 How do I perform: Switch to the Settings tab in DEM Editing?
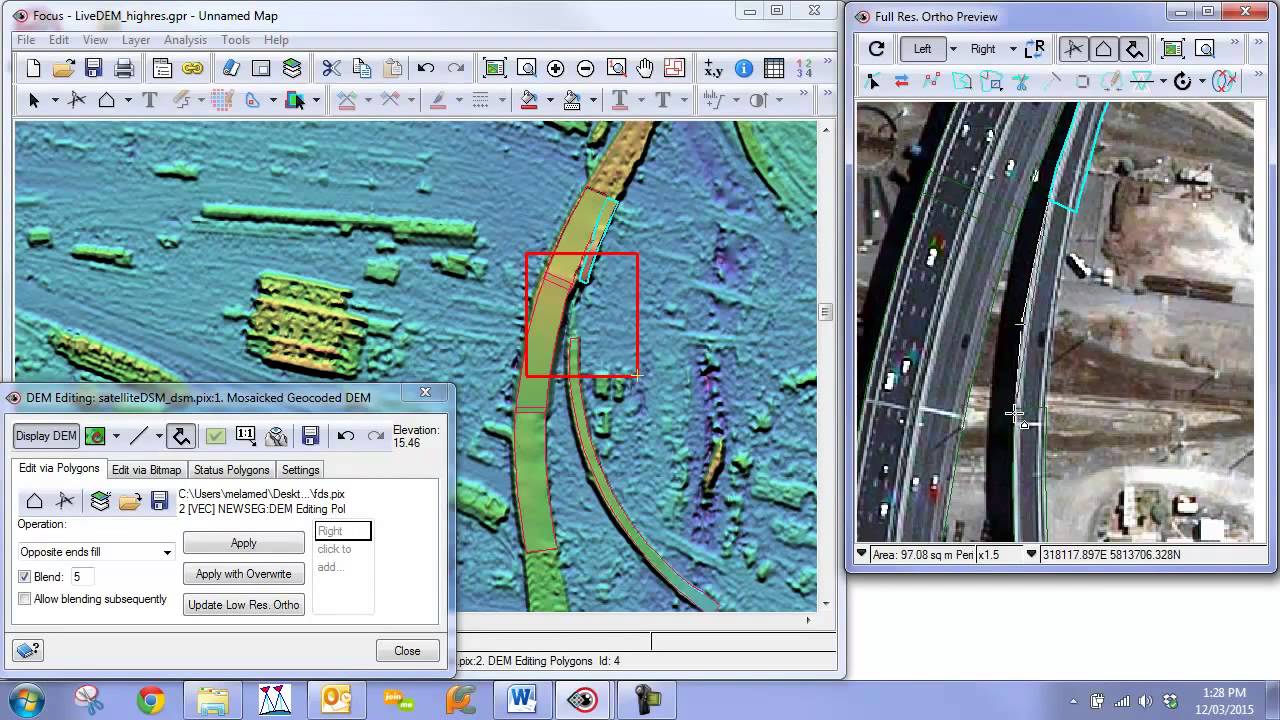[300, 470]
